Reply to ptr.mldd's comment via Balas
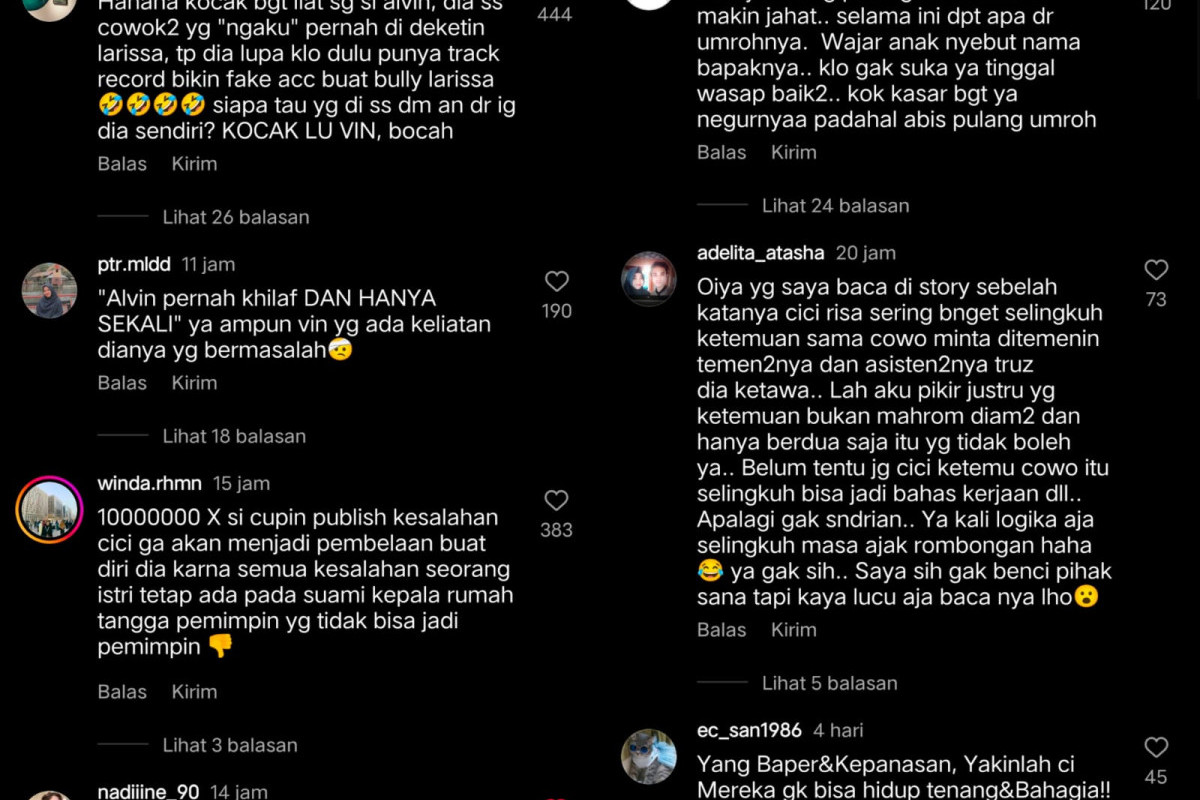The image size is (1200, 800). point(122,383)
